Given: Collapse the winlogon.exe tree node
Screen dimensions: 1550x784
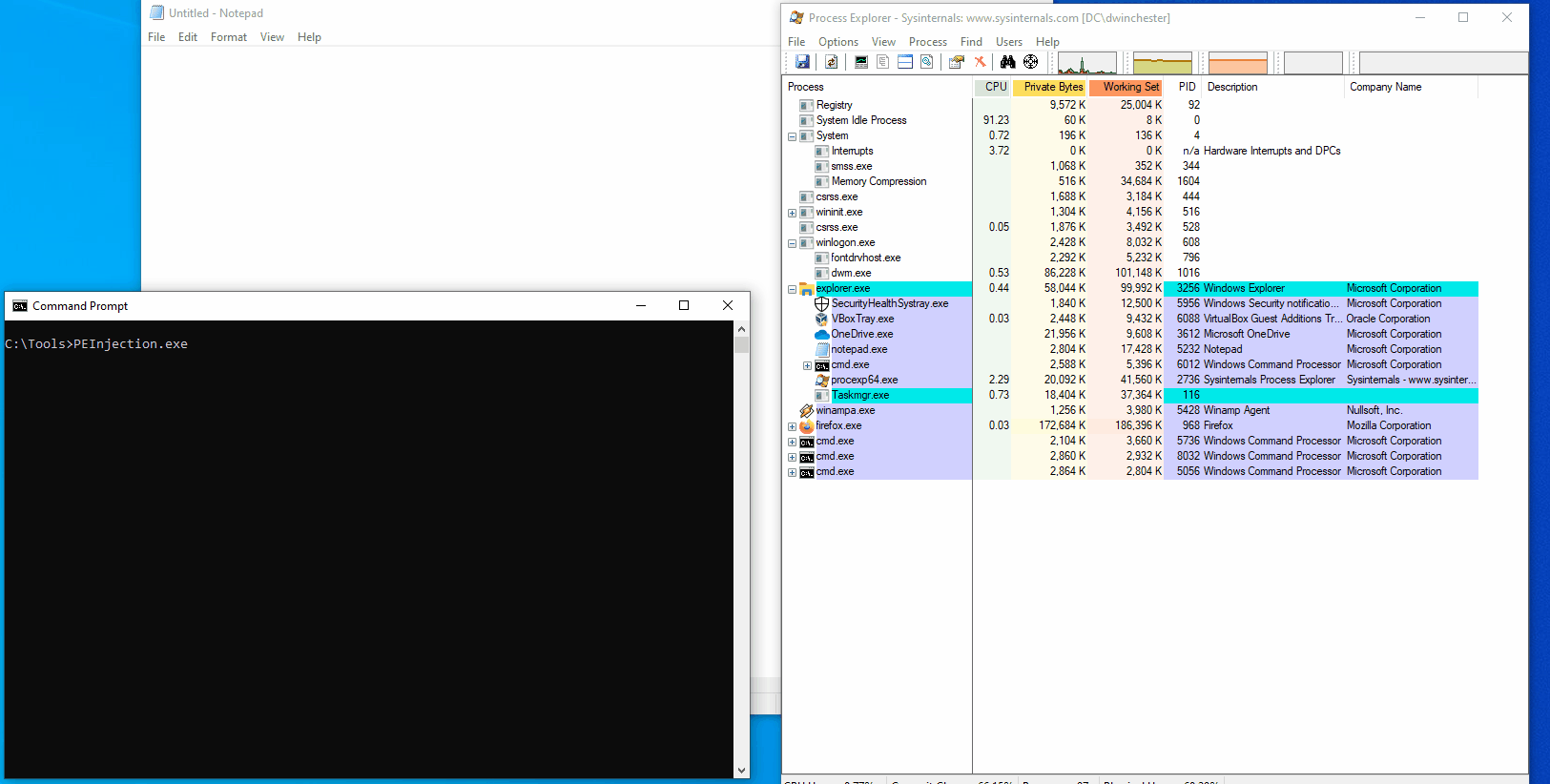Looking at the screenshot, I should [x=792, y=243].
